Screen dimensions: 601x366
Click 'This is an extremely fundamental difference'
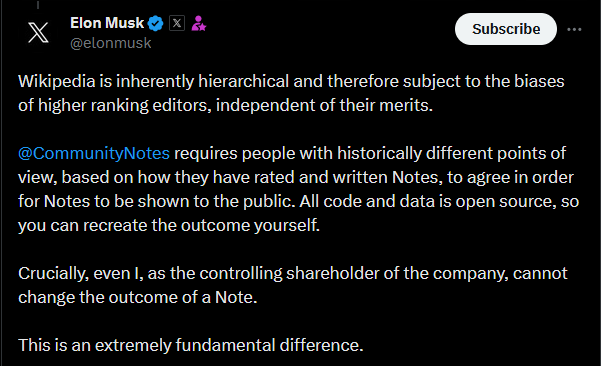point(190,345)
